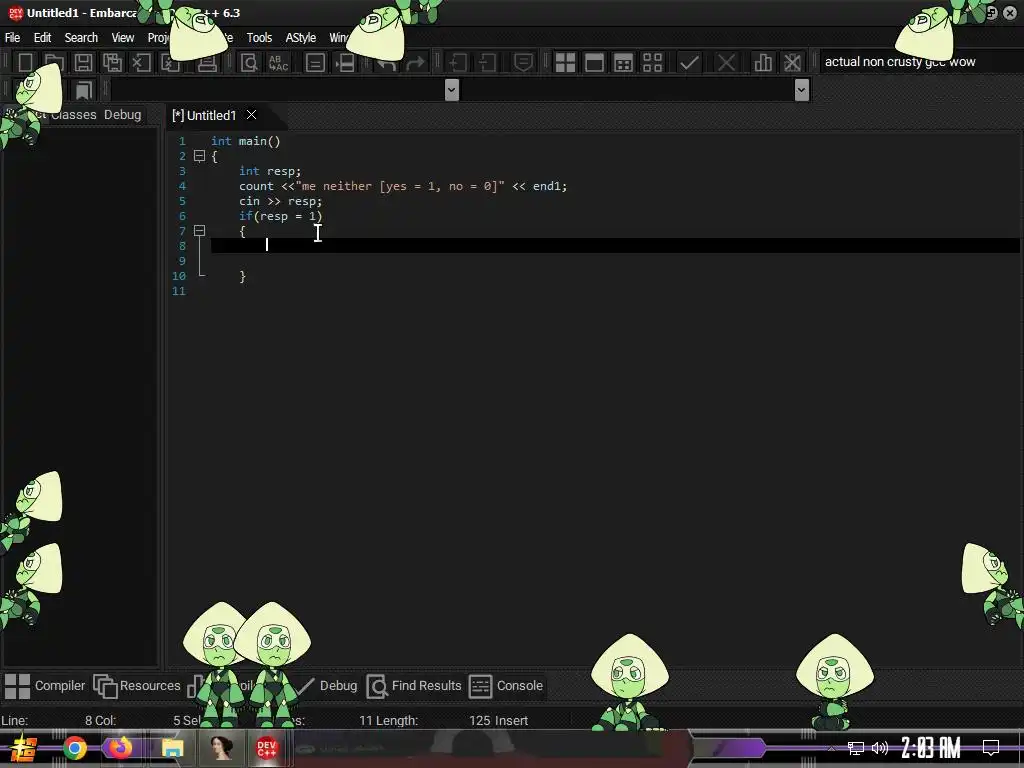Open the bottom Resources tab
The image size is (1024, 768).
(x=137, y=686)
